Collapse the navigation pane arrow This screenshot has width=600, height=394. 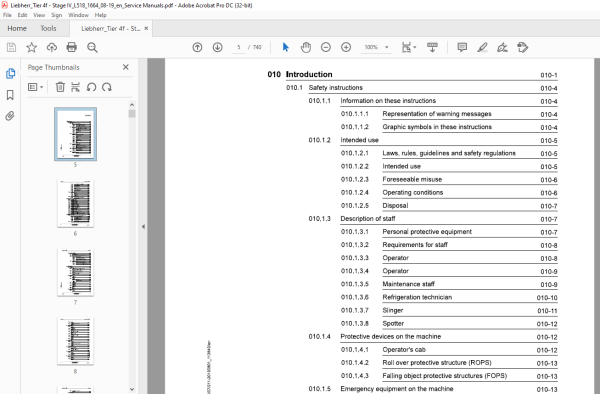tap(143, 226)
